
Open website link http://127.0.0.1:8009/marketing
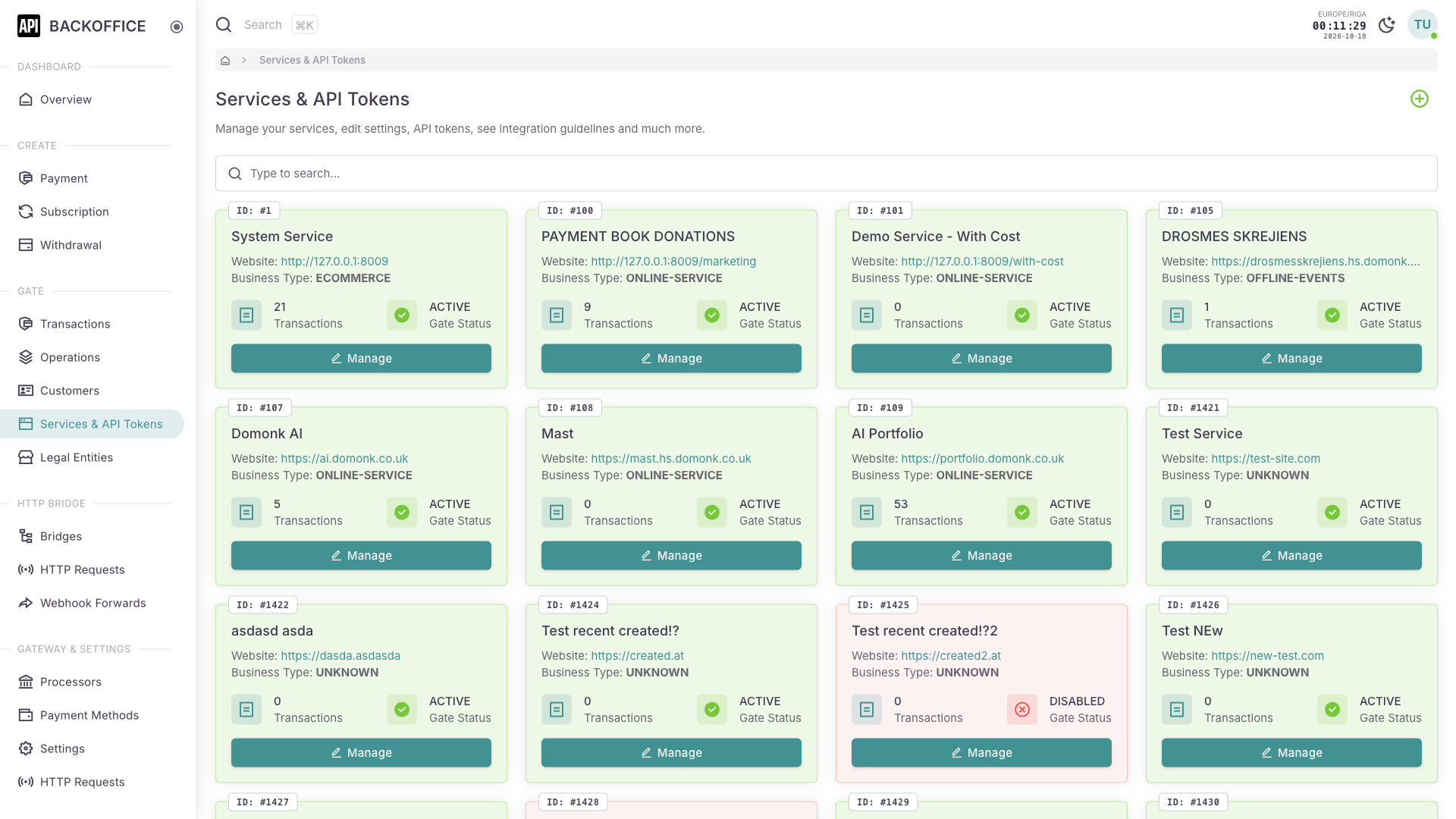[673, 262]
